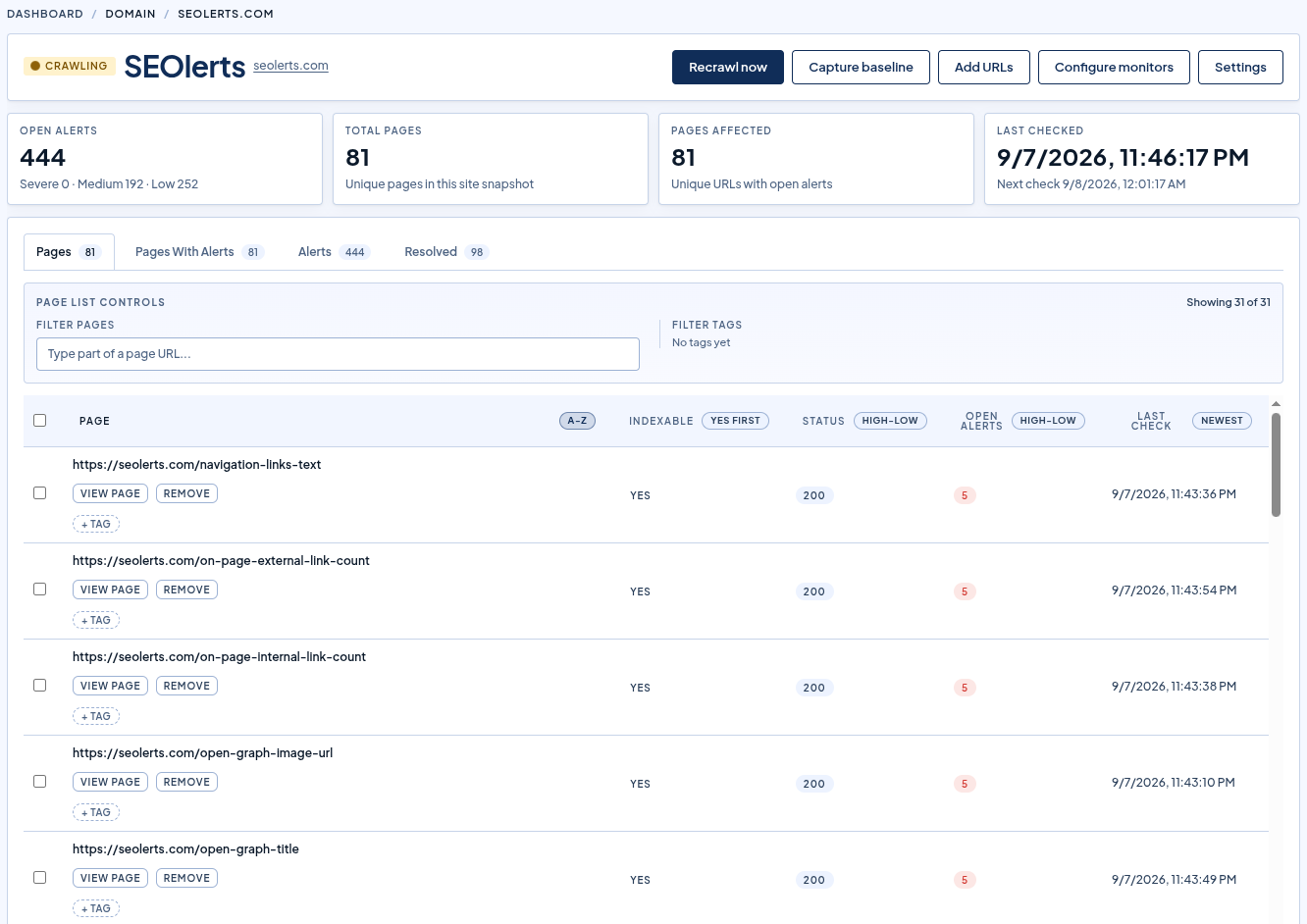The image size is (1307, 924).
Task: Tick the open-graph-title row checkbox
Action: [40, 878]
